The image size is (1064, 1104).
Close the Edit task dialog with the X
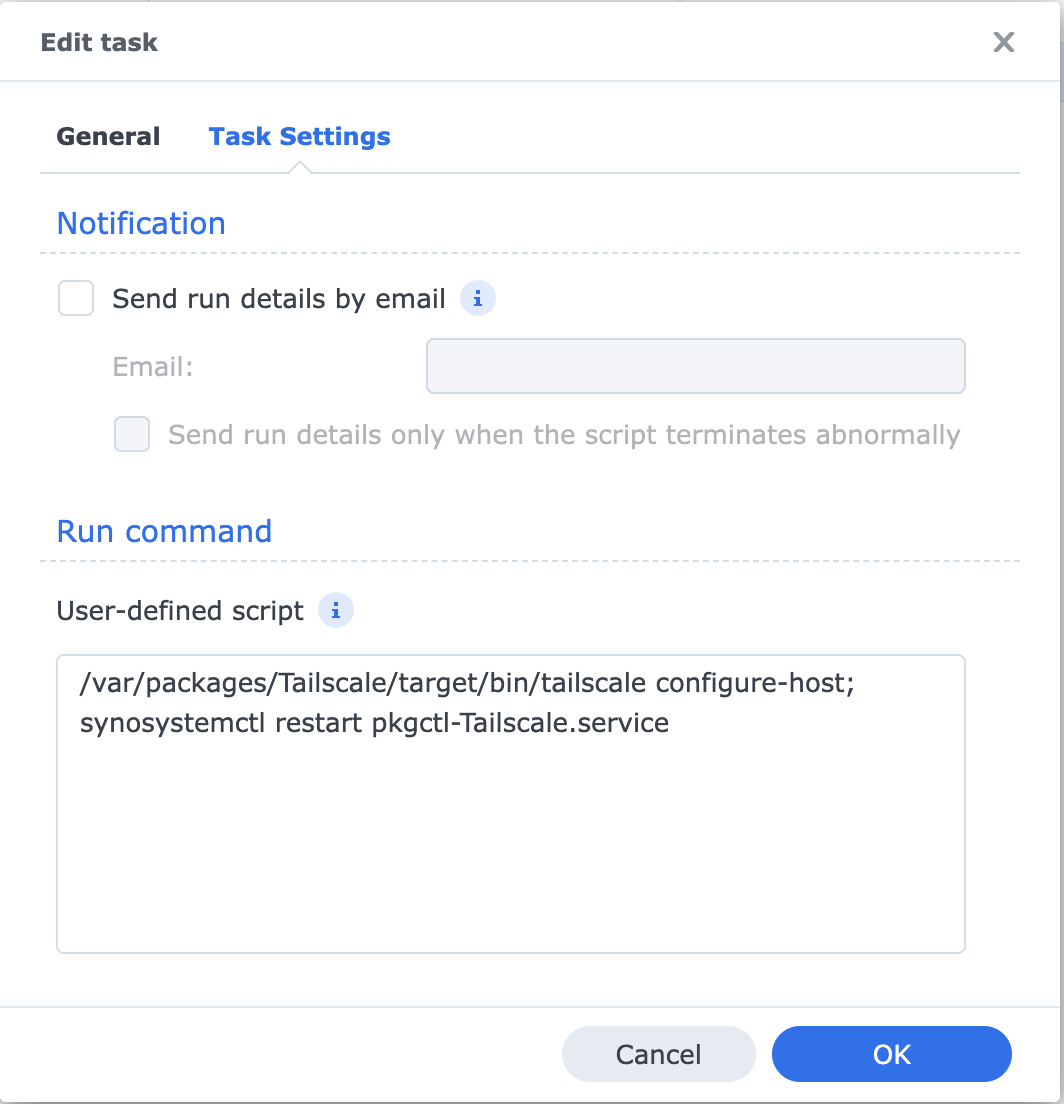pos(1003,42)
